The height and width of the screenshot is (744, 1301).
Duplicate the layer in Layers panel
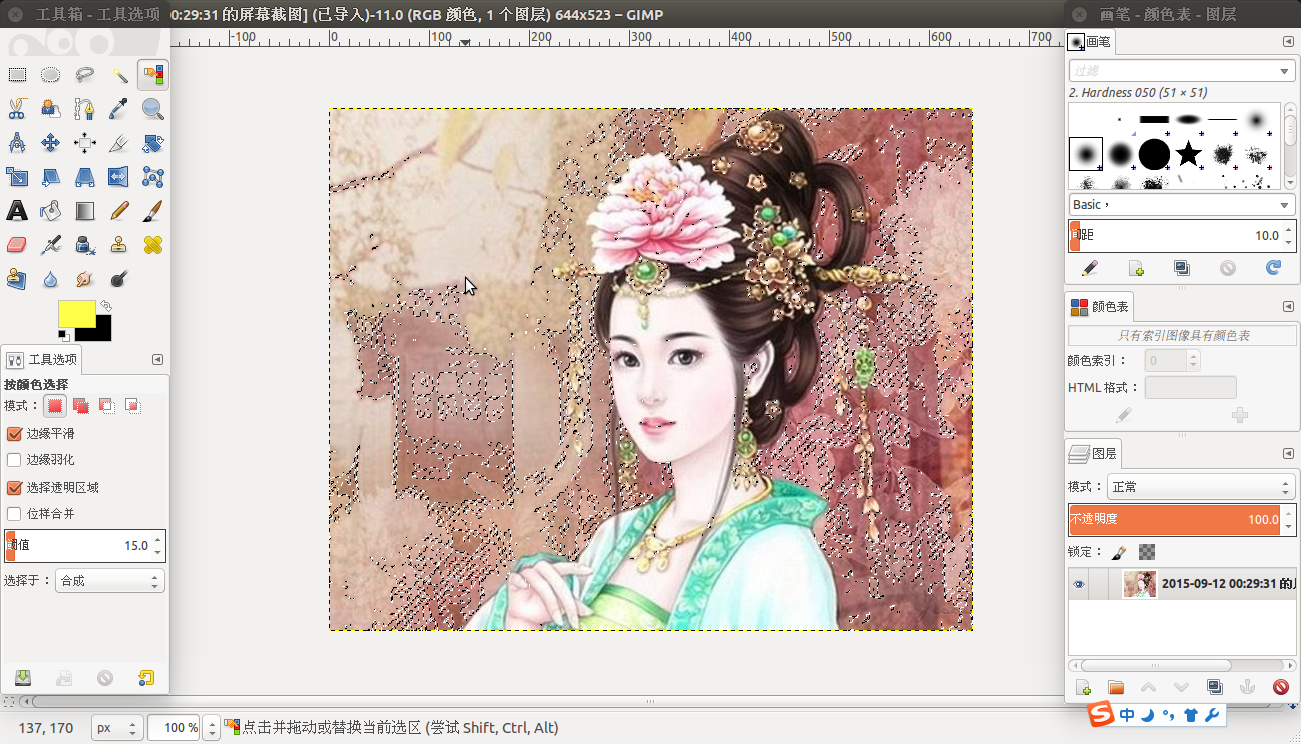pos(1215,687)
